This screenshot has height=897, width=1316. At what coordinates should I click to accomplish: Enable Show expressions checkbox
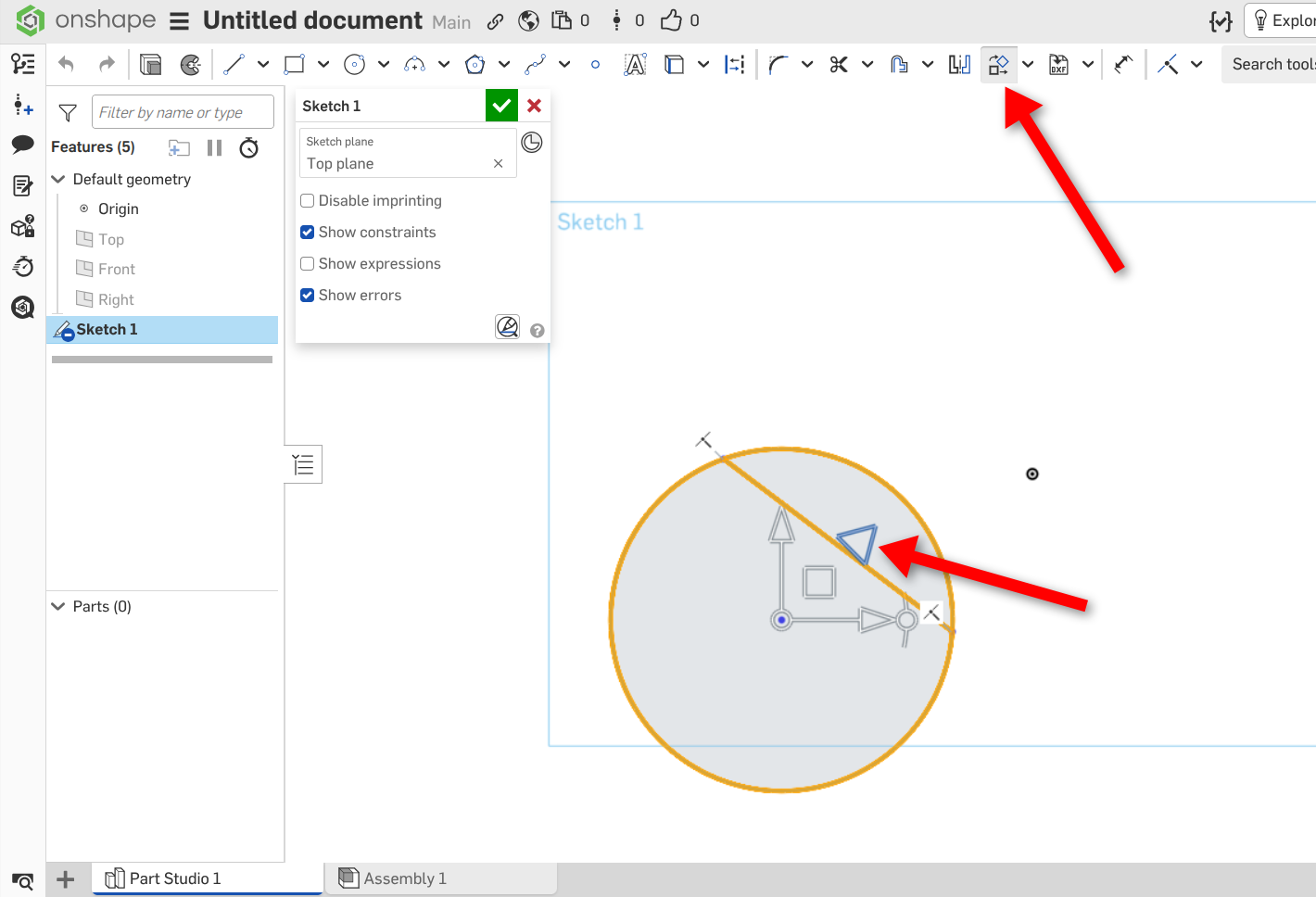point(308,263)
